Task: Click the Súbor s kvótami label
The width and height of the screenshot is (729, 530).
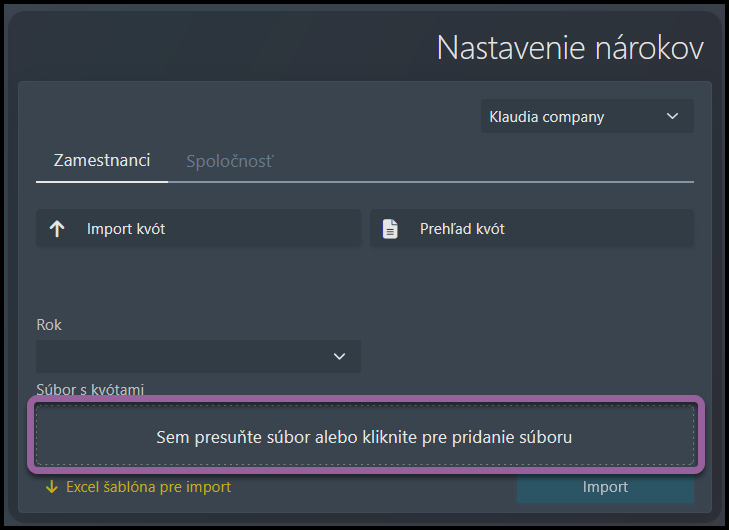Action: 90,390
